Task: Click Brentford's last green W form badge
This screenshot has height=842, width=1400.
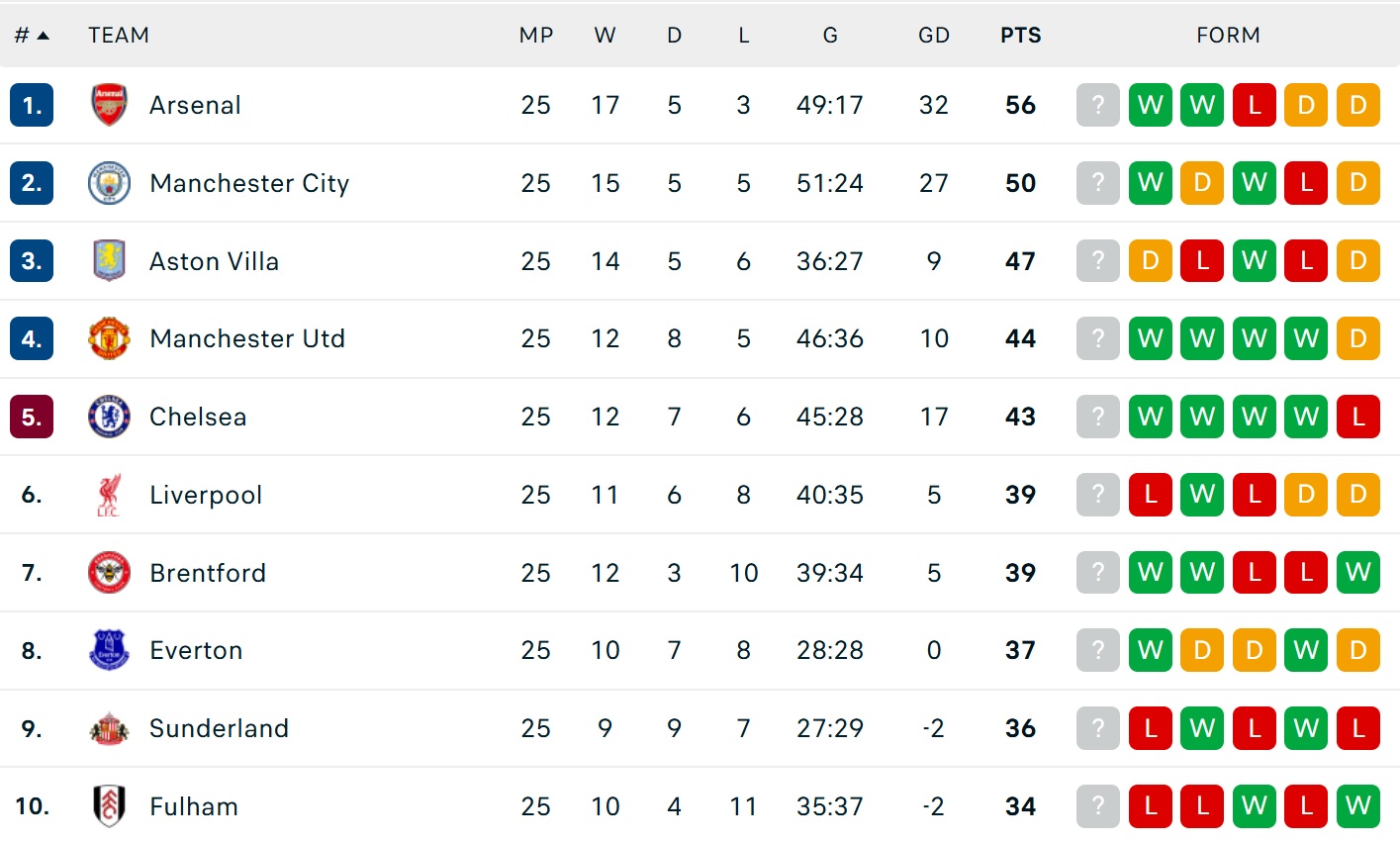Action: [1357, 573]
